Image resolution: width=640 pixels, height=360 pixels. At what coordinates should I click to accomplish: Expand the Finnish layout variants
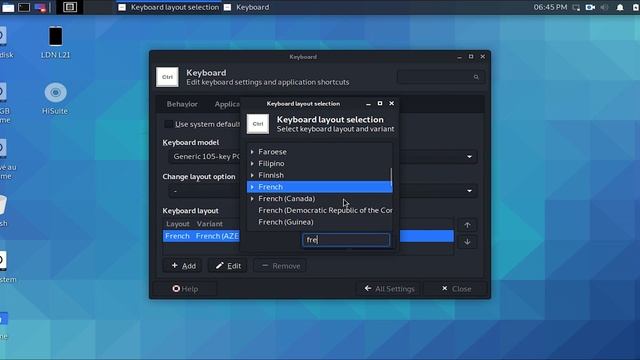click(252, 175)
